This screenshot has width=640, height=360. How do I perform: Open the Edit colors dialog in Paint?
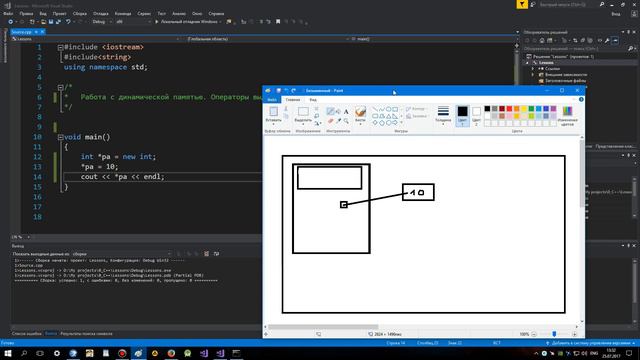click(567, 115)
